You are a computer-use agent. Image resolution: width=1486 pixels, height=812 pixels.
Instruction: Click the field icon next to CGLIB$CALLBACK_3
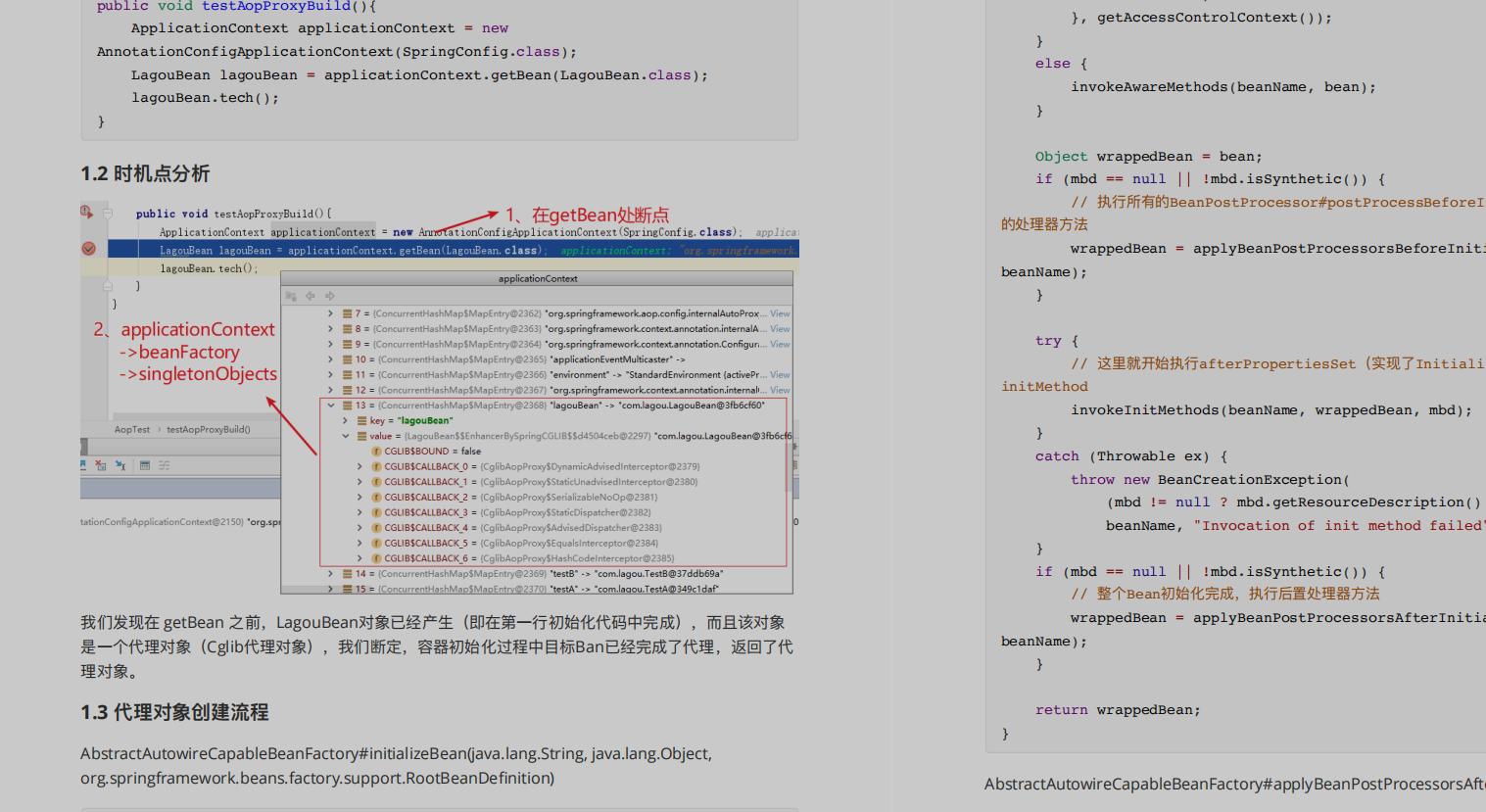(x=376, y=512)
